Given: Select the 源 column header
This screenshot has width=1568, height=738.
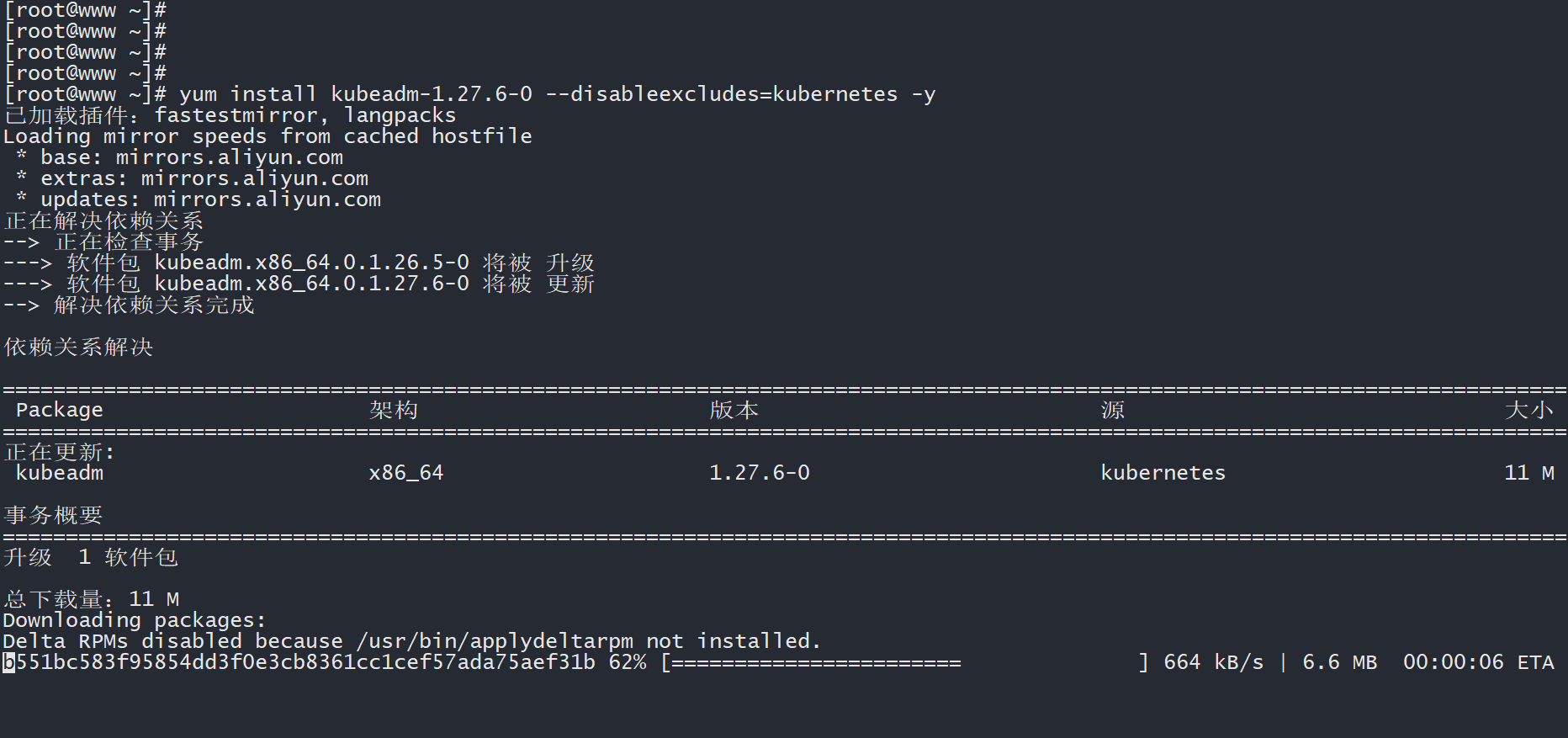Looking at the screenshot, I should point(1112,410).
